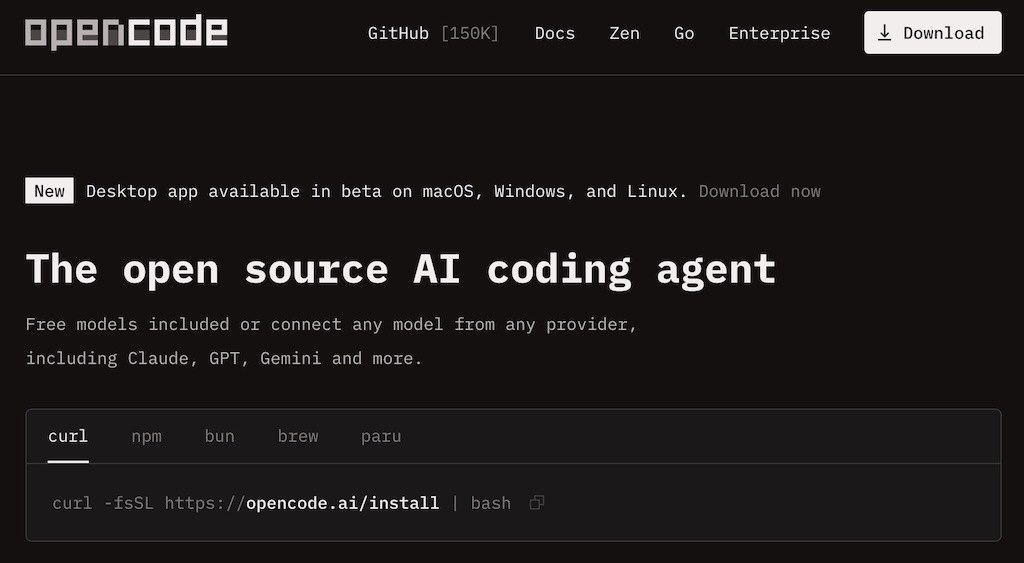Click the "New" badge label
This screenshot has height=563, width=1024.
coord(50,191)
